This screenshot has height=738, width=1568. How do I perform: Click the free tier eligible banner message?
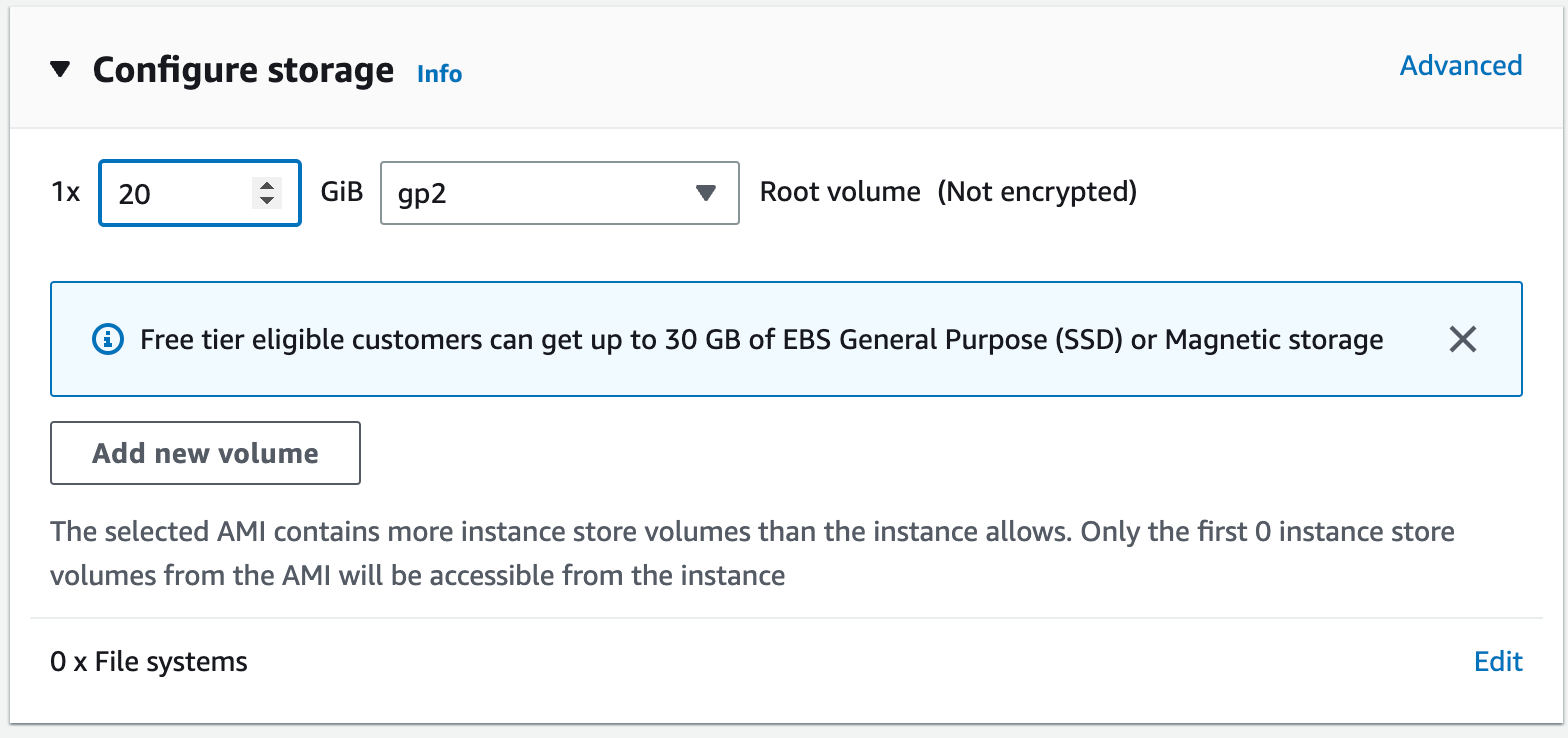762,340
